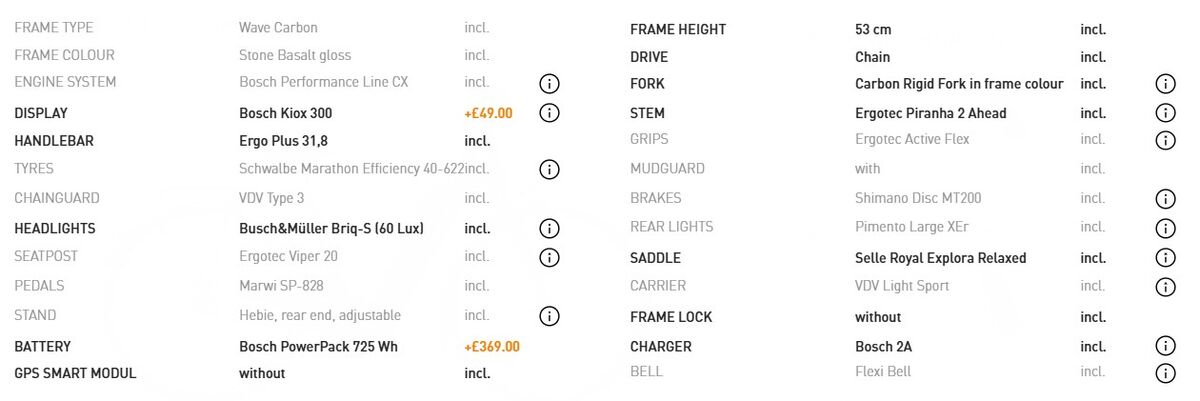Click info icon for Stand row
This screenshot has height=401, width=1200.
pos(549,316)
